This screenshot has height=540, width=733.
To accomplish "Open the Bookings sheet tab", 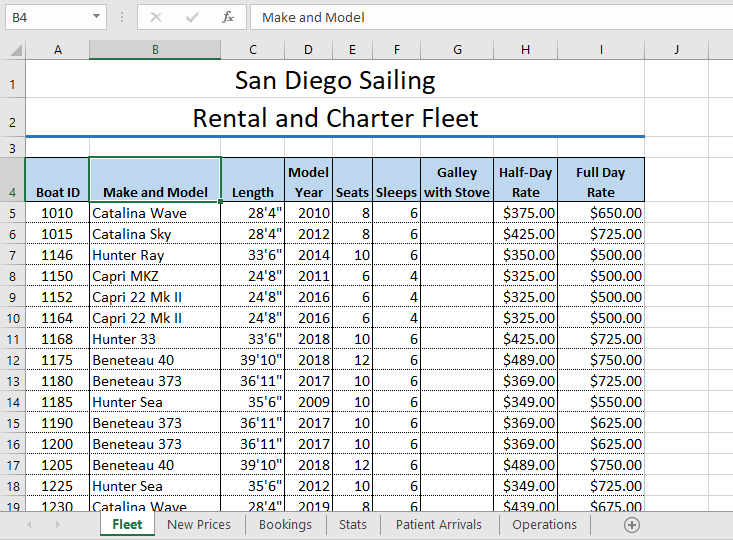I will [x=285, y=524].
